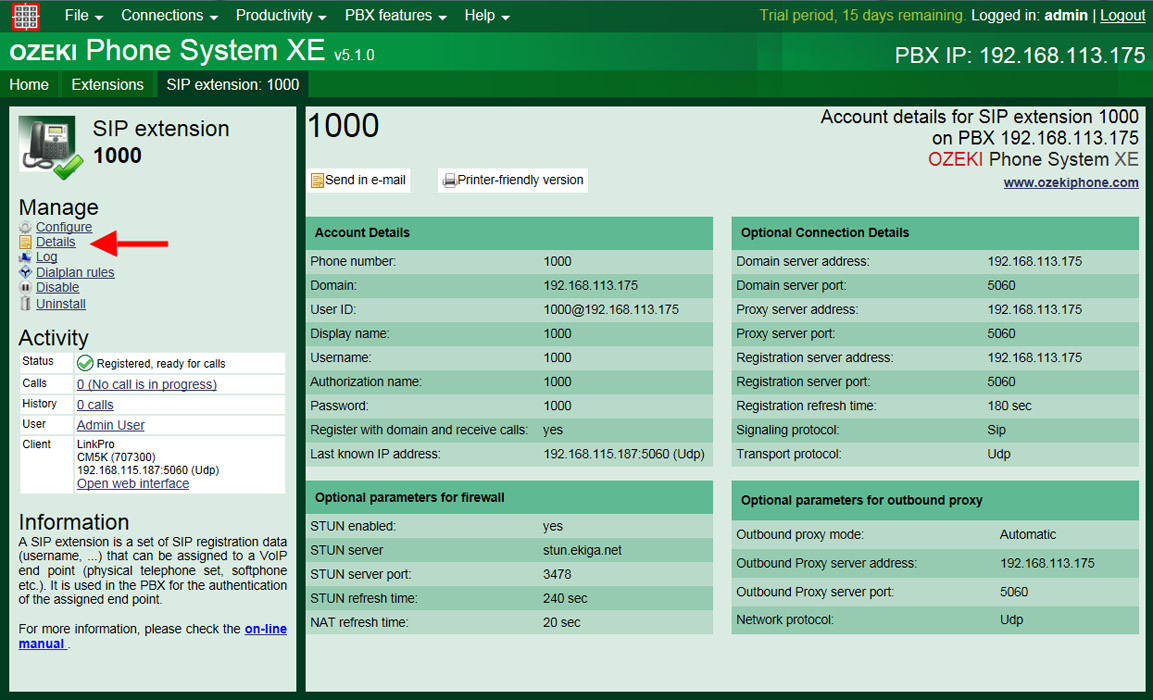
Task: Open the '0 (No call is in progress)' link
Action: point(147,385)
